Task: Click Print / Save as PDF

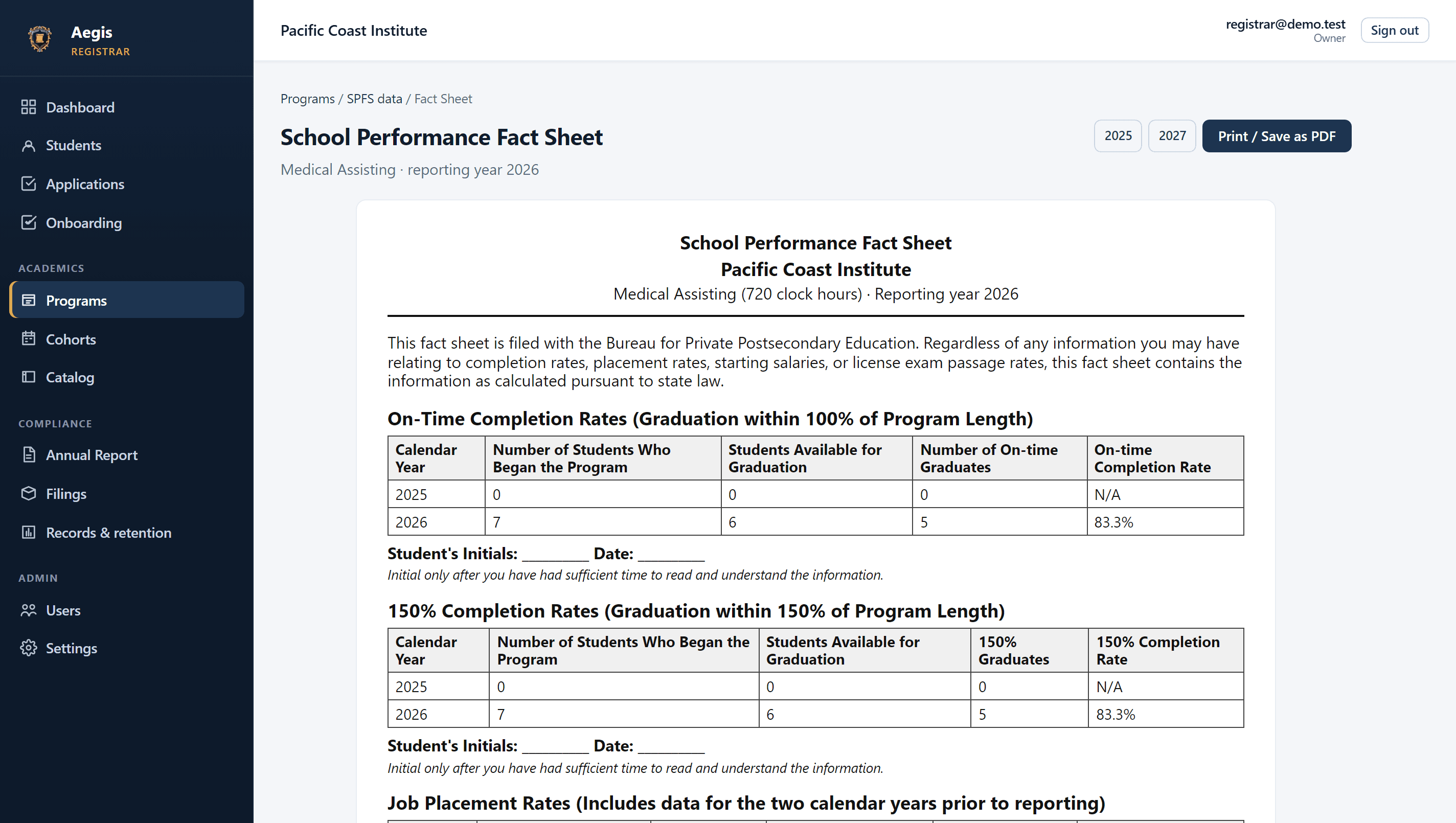Action: point(1276,135)
